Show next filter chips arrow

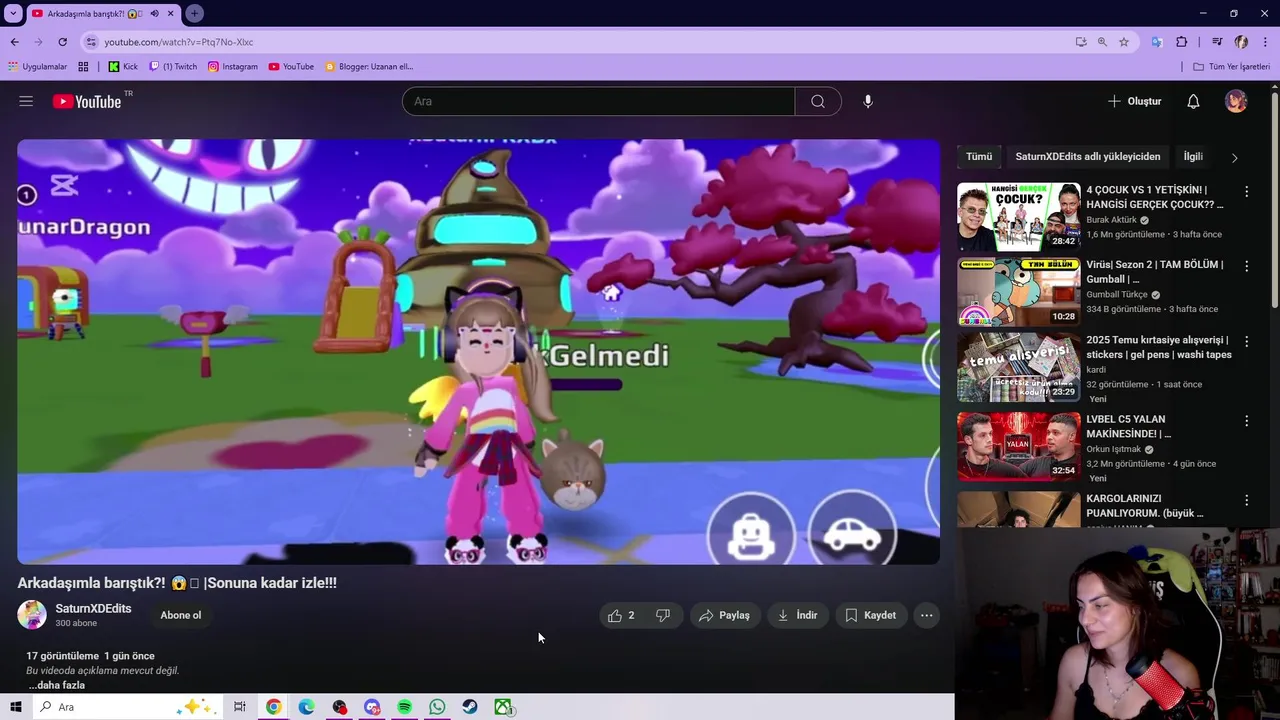tap(1234, 157)
